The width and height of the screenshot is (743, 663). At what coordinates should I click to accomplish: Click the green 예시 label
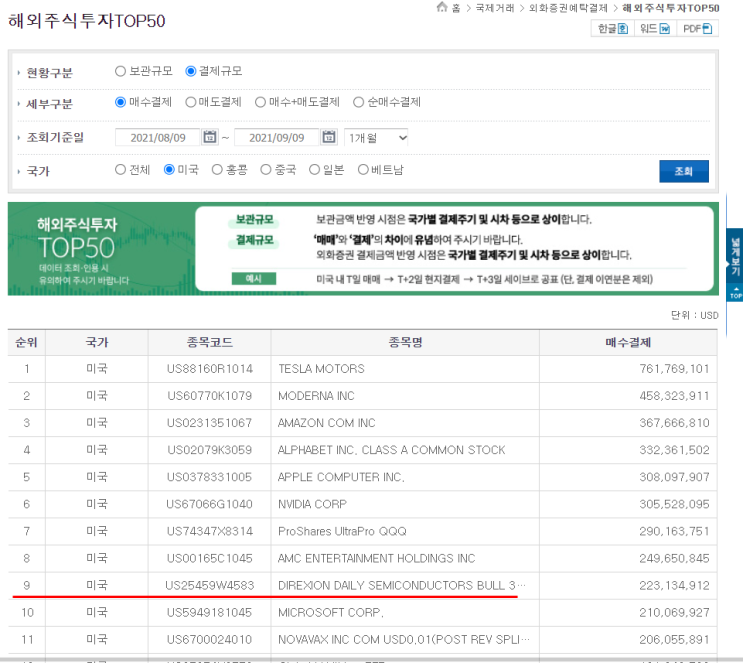254,279
